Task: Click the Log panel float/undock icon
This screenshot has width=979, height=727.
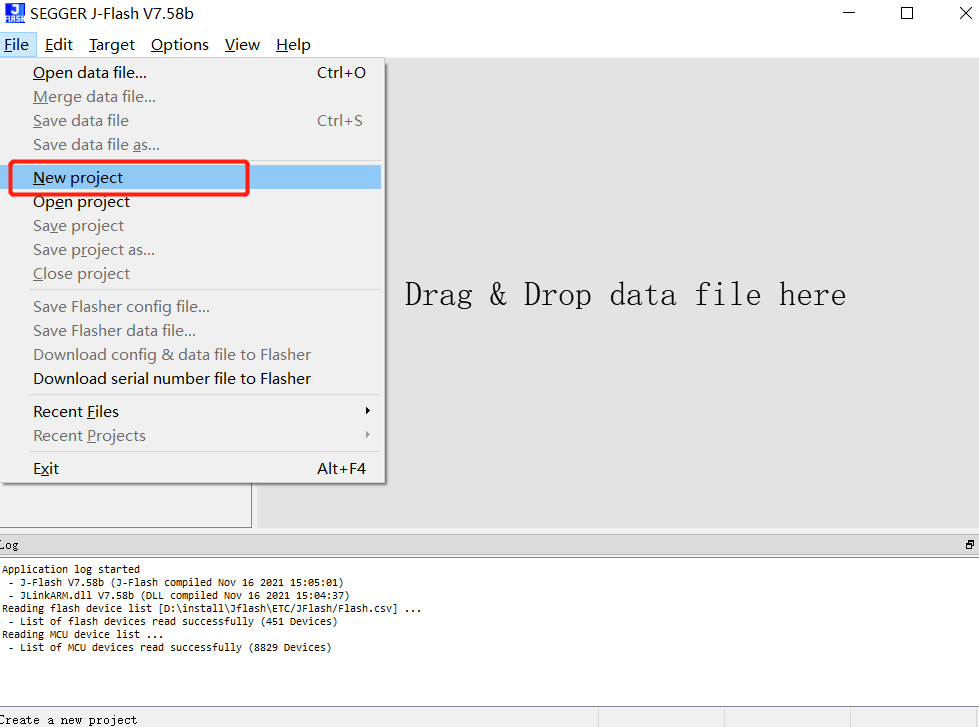Action: (x=969, y=545)
